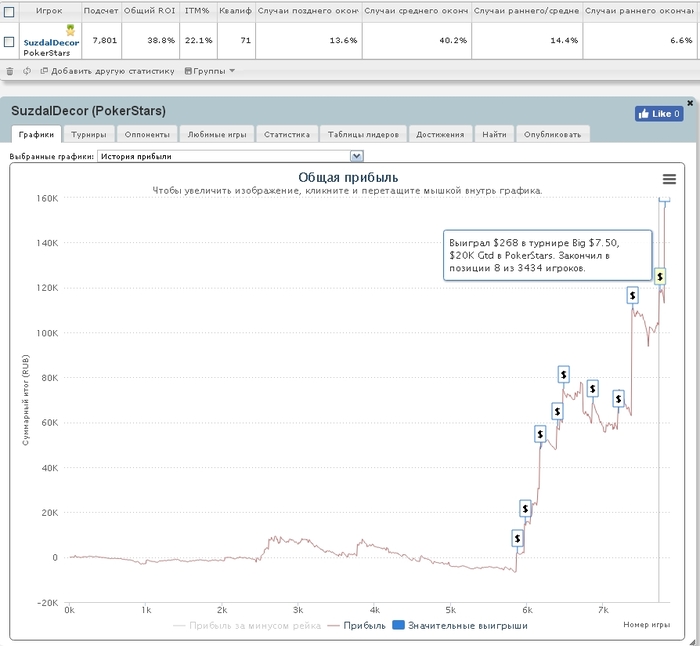This screenshot has width=700, height=646.
Task: Click the $ marker left of 7k games
Action: [x=592, y=388]
